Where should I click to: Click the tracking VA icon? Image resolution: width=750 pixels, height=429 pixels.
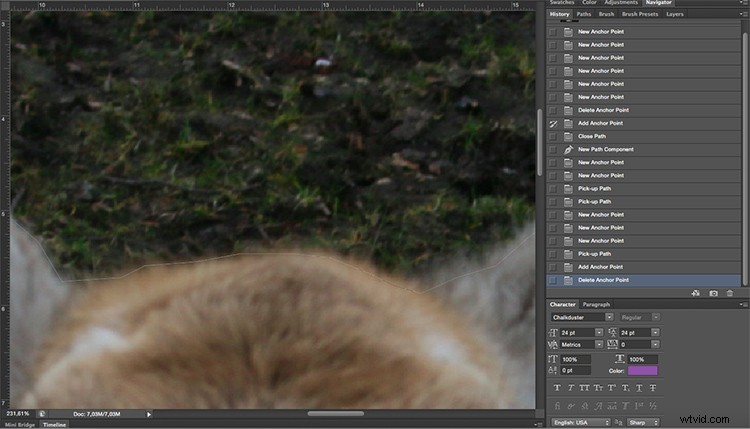[612, 344]
